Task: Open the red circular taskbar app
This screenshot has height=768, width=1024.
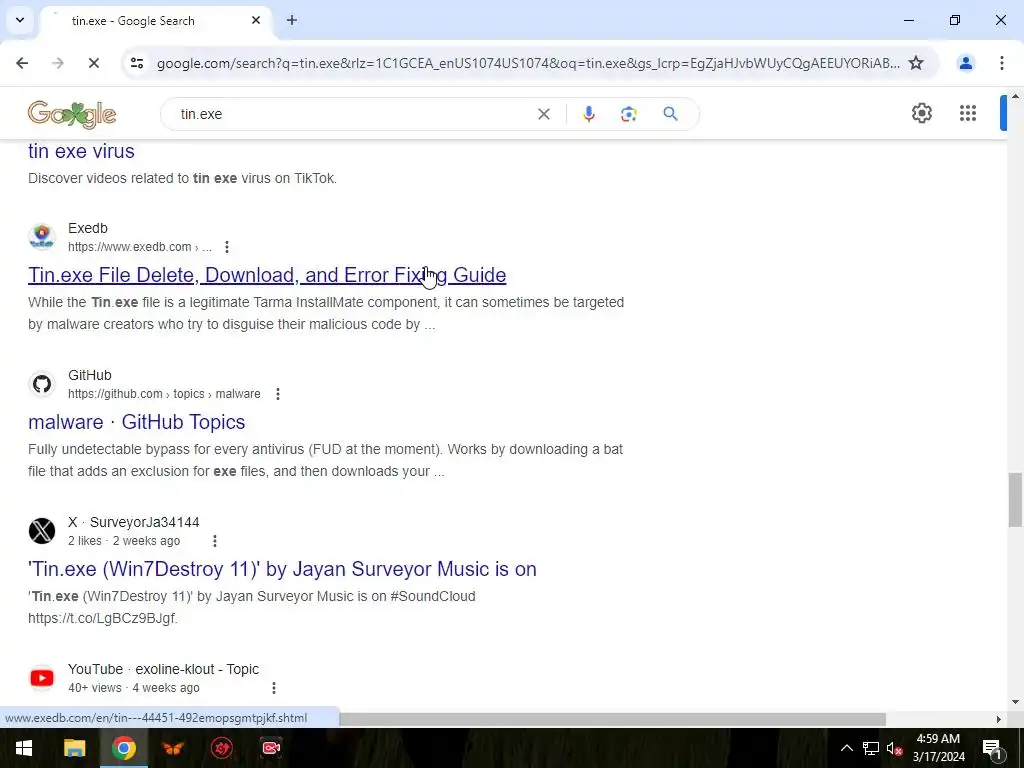Action: (222, 748)
